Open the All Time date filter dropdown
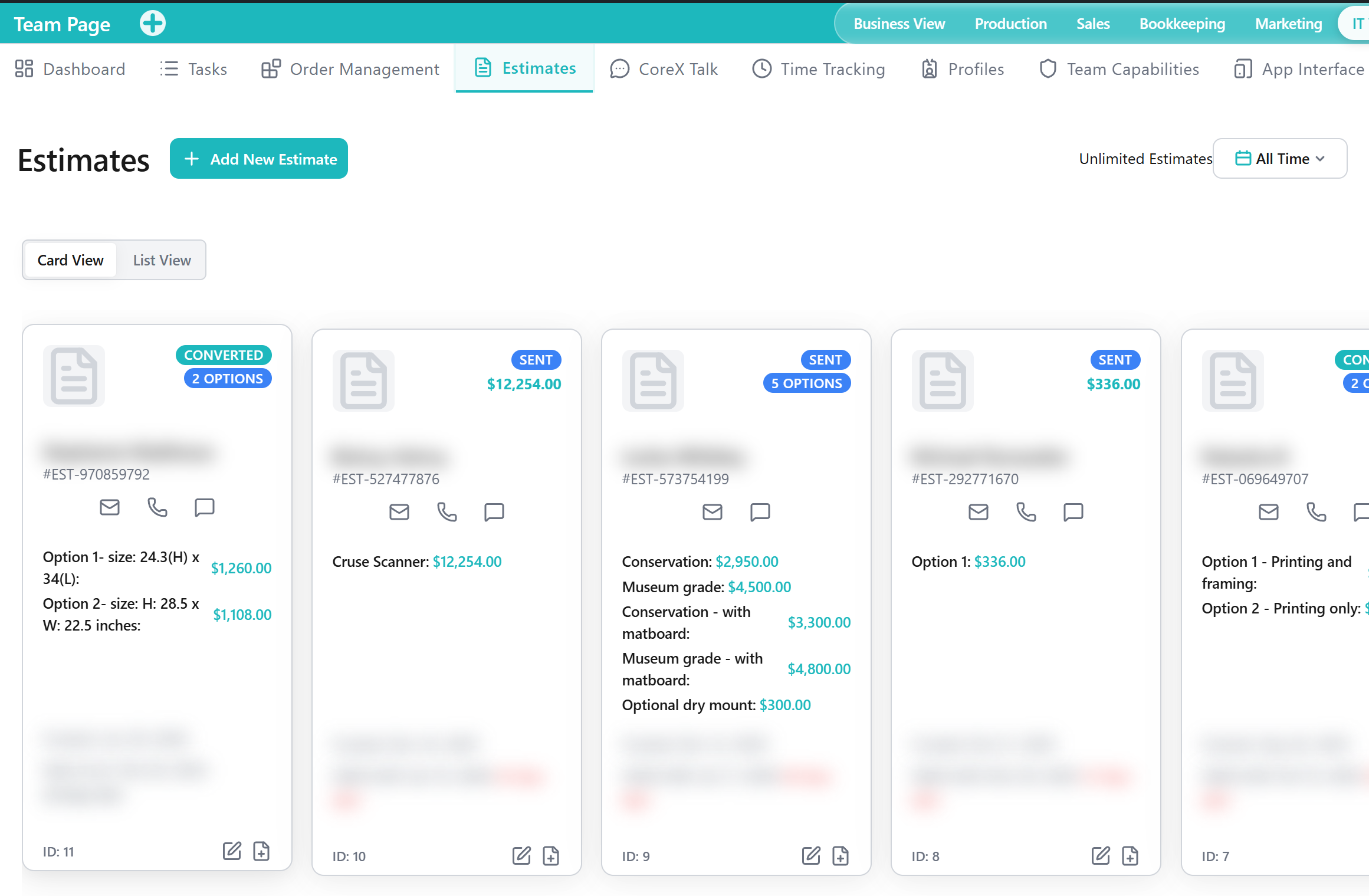 click(1280, 159)
